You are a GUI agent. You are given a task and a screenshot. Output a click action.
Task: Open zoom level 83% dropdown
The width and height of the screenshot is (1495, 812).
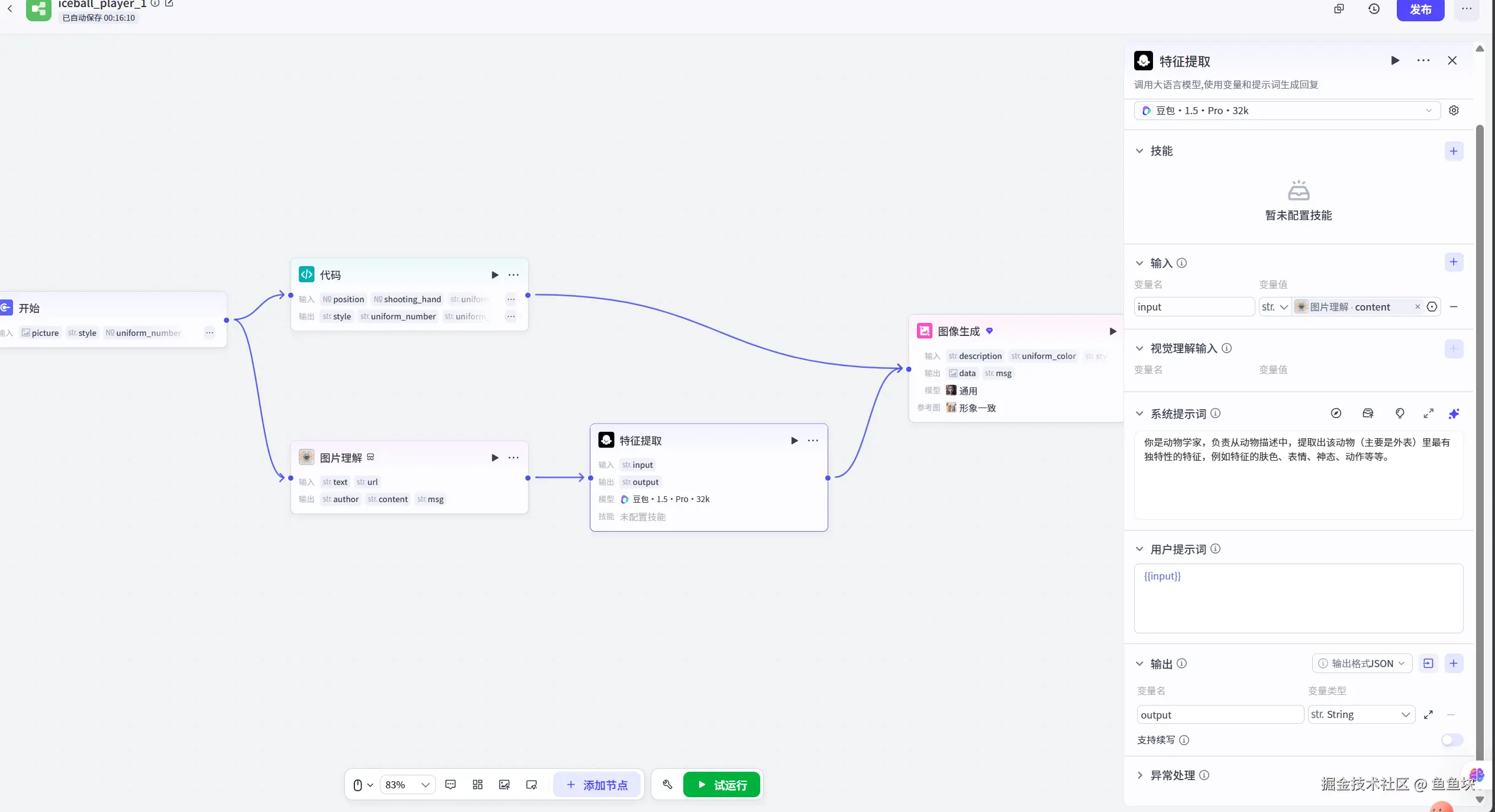[x=407, y=785]
